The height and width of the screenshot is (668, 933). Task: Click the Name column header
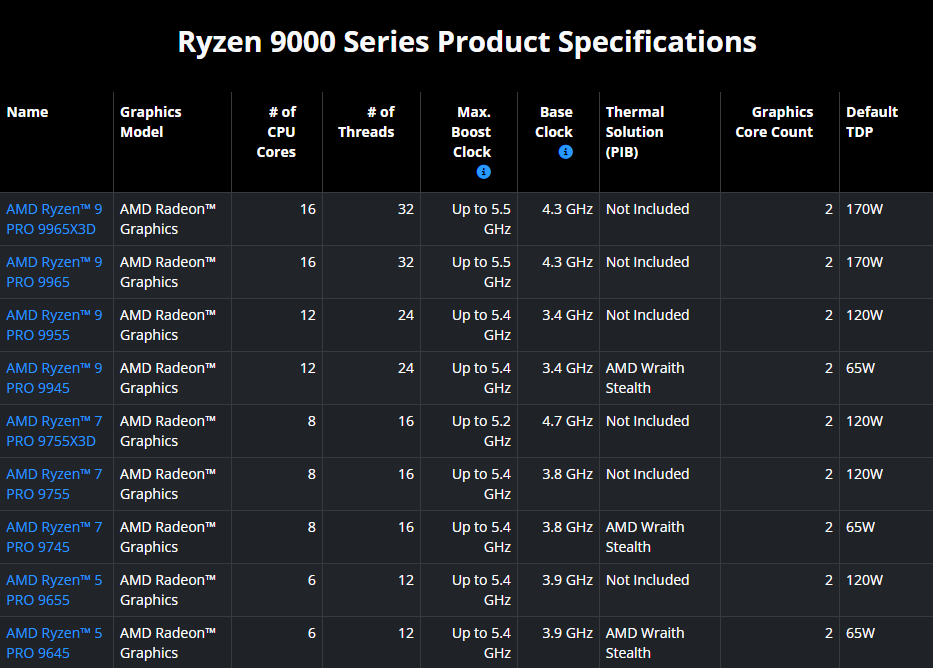(27, 112)
